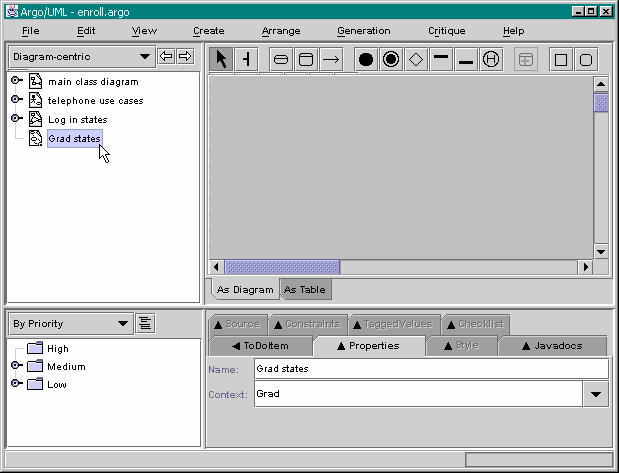Select the Join bar tool
The width and height of the screenshot is (619, 473).
(x=466, y=60)
